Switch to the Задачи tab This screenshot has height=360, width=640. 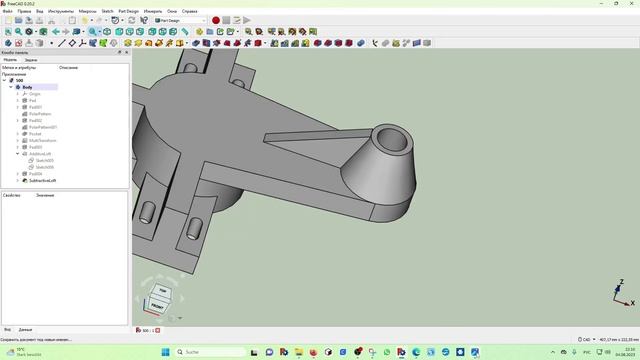tap(31, 60)
